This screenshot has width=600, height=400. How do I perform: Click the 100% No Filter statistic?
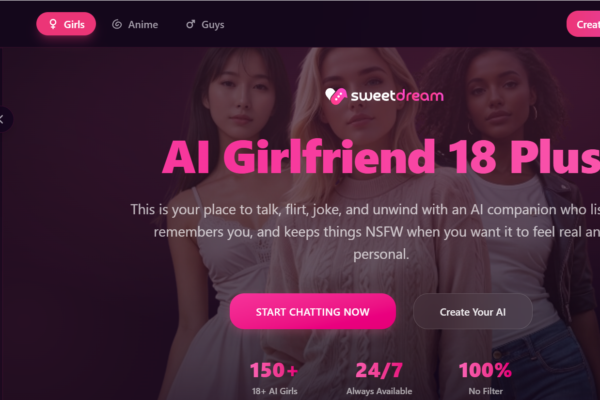pyautogui.click(x=485, y=378)
